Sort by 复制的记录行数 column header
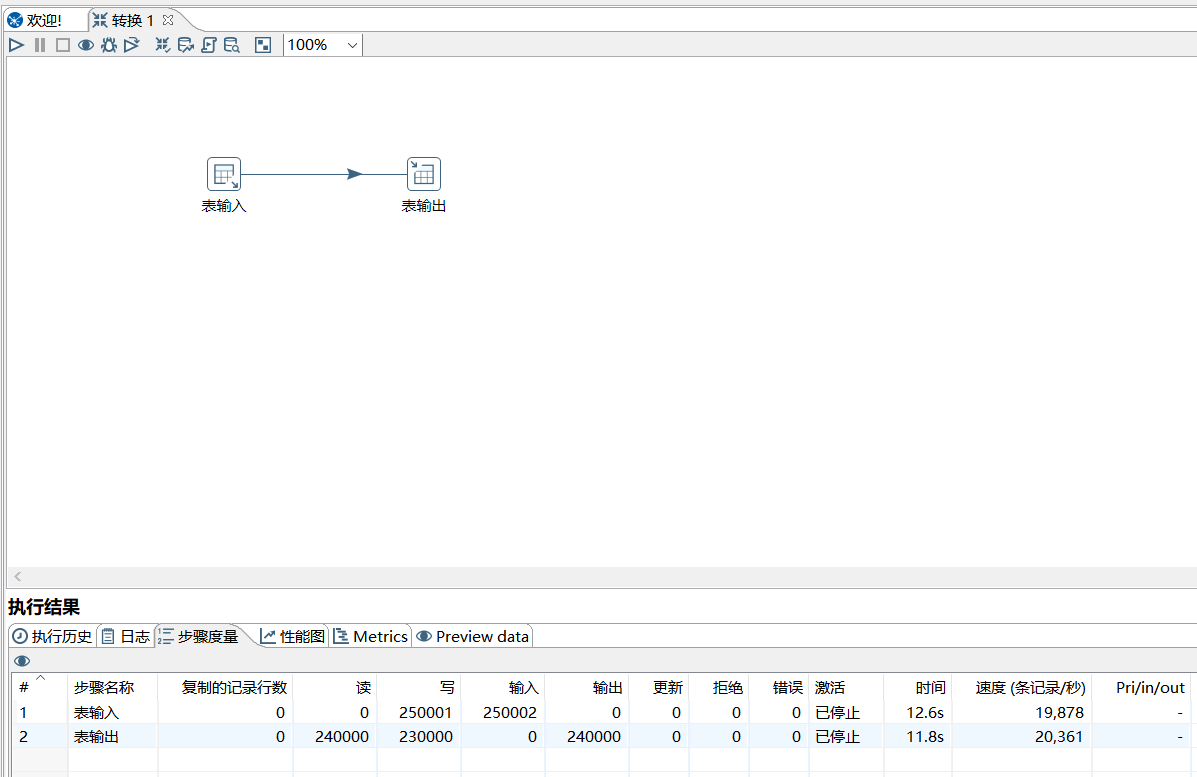The width and height of the screenshot is (1197, 777). tap(225, 688)
